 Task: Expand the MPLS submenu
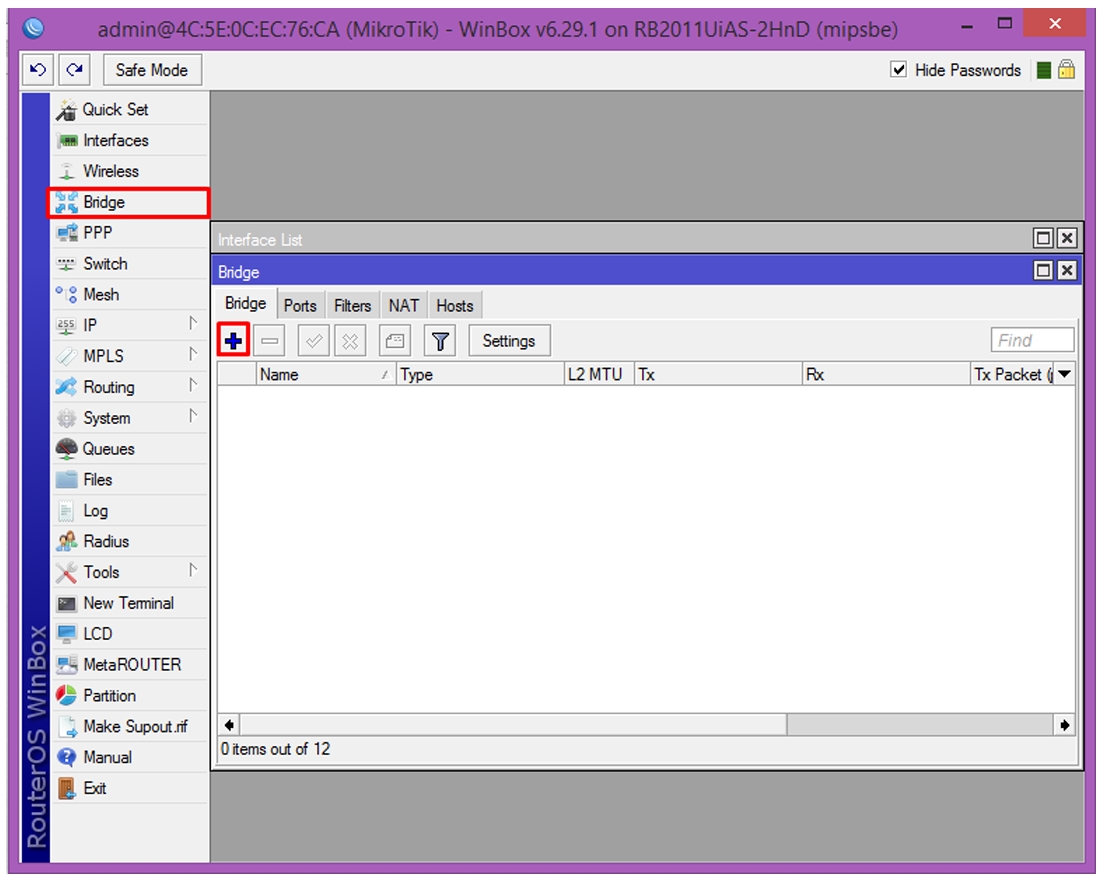[131, 356]
